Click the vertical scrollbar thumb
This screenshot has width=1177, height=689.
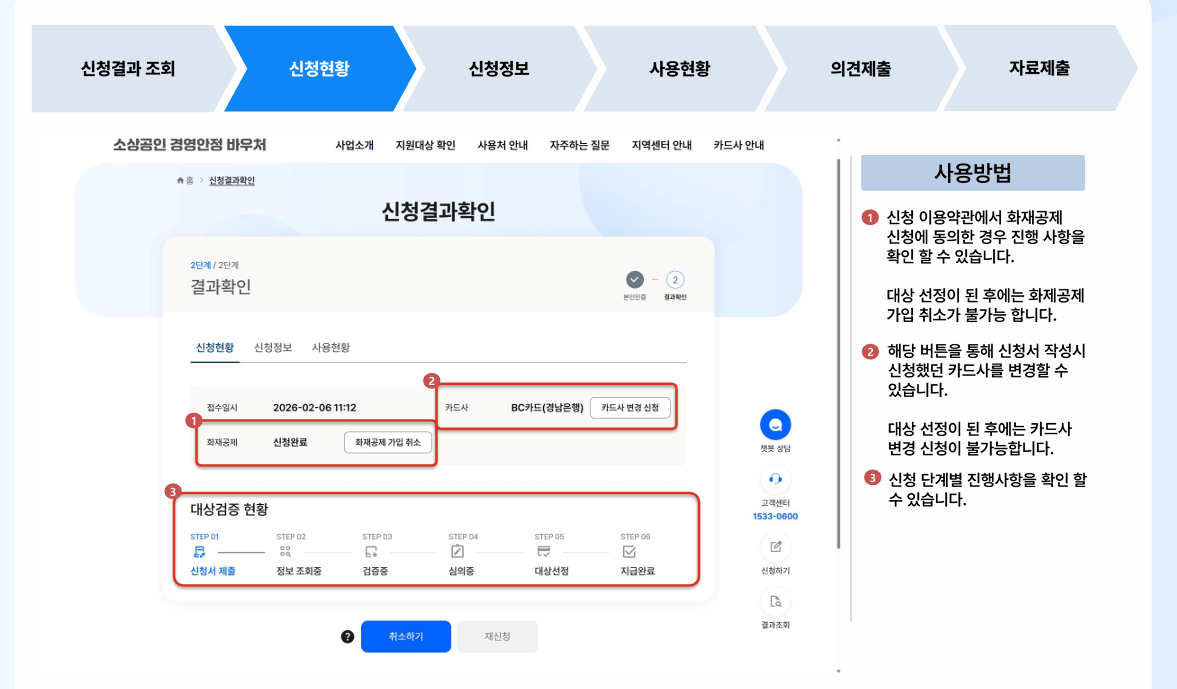[x=838, y=353]
